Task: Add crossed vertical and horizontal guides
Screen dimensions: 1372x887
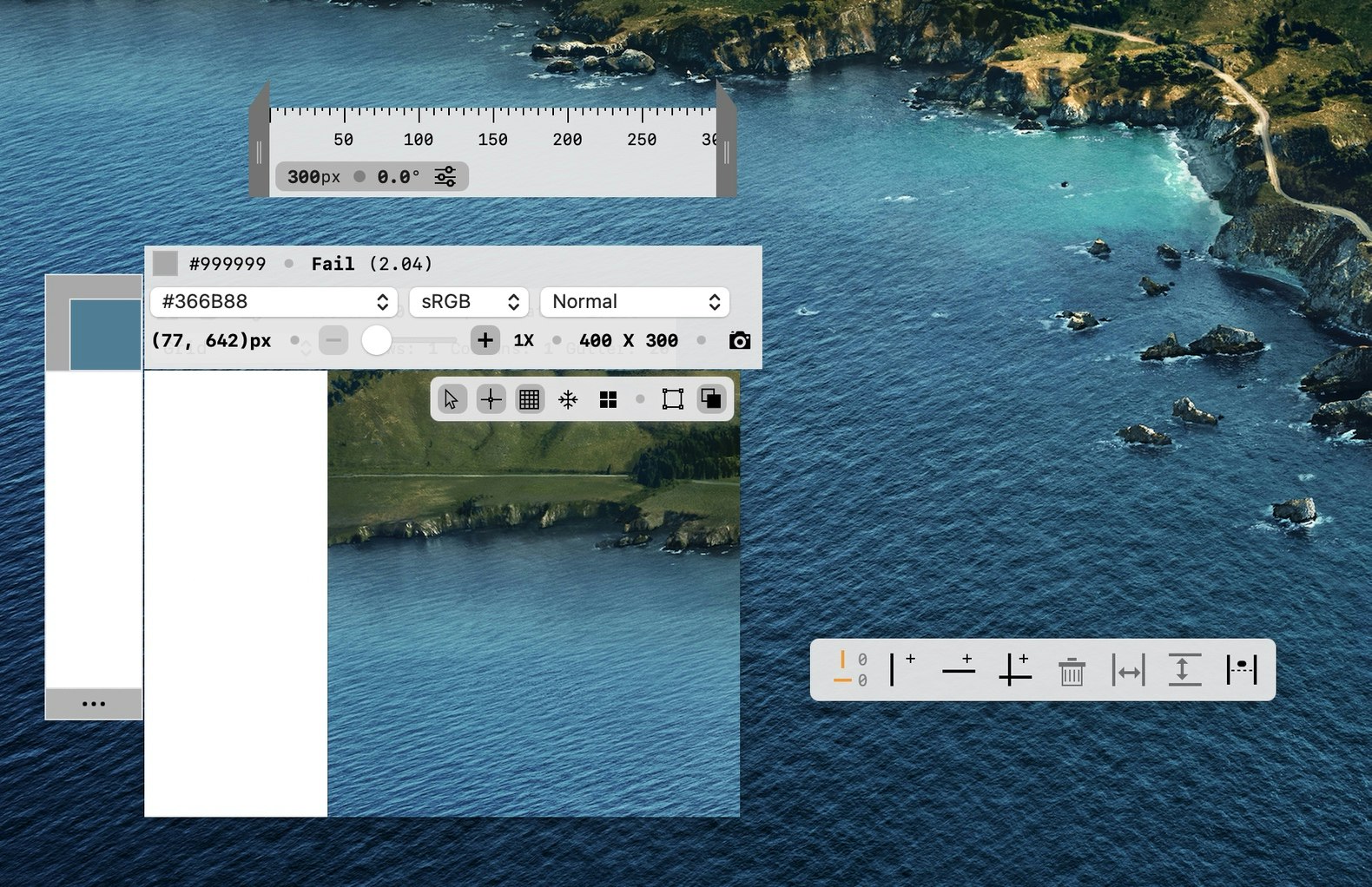Action: (x=1015, y=669)
